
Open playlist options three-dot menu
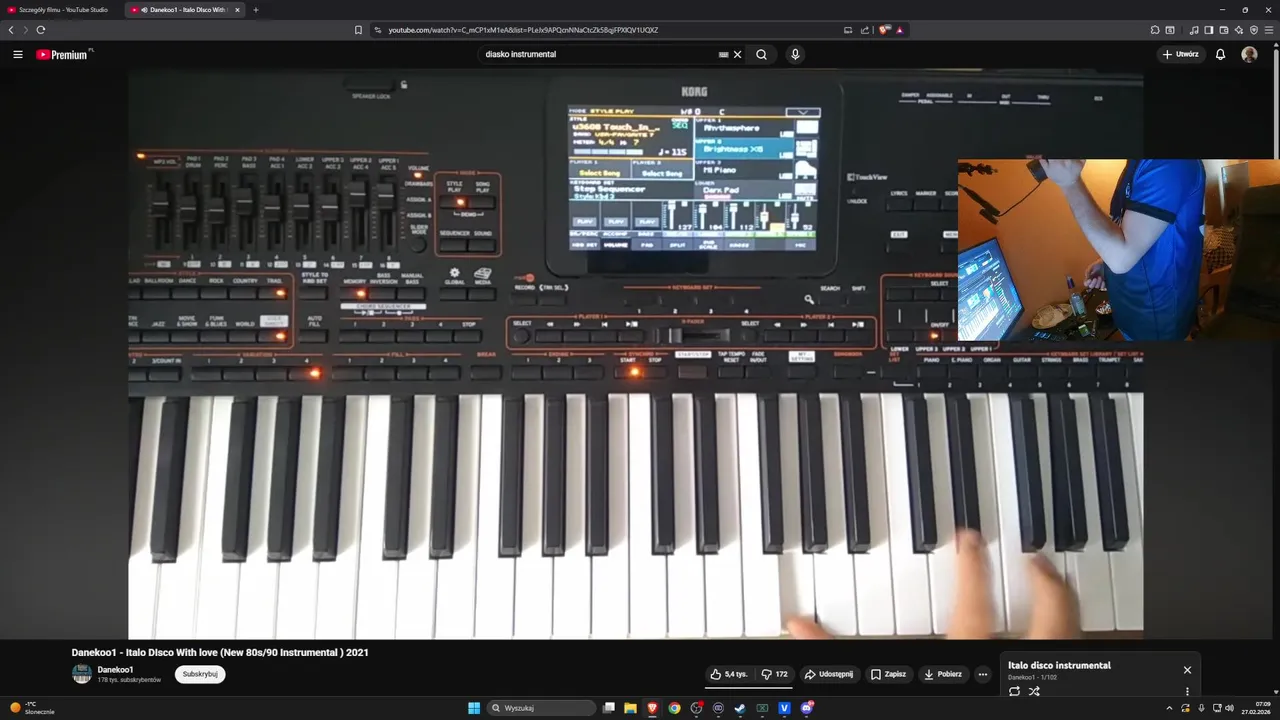[x=1187, y=691]
